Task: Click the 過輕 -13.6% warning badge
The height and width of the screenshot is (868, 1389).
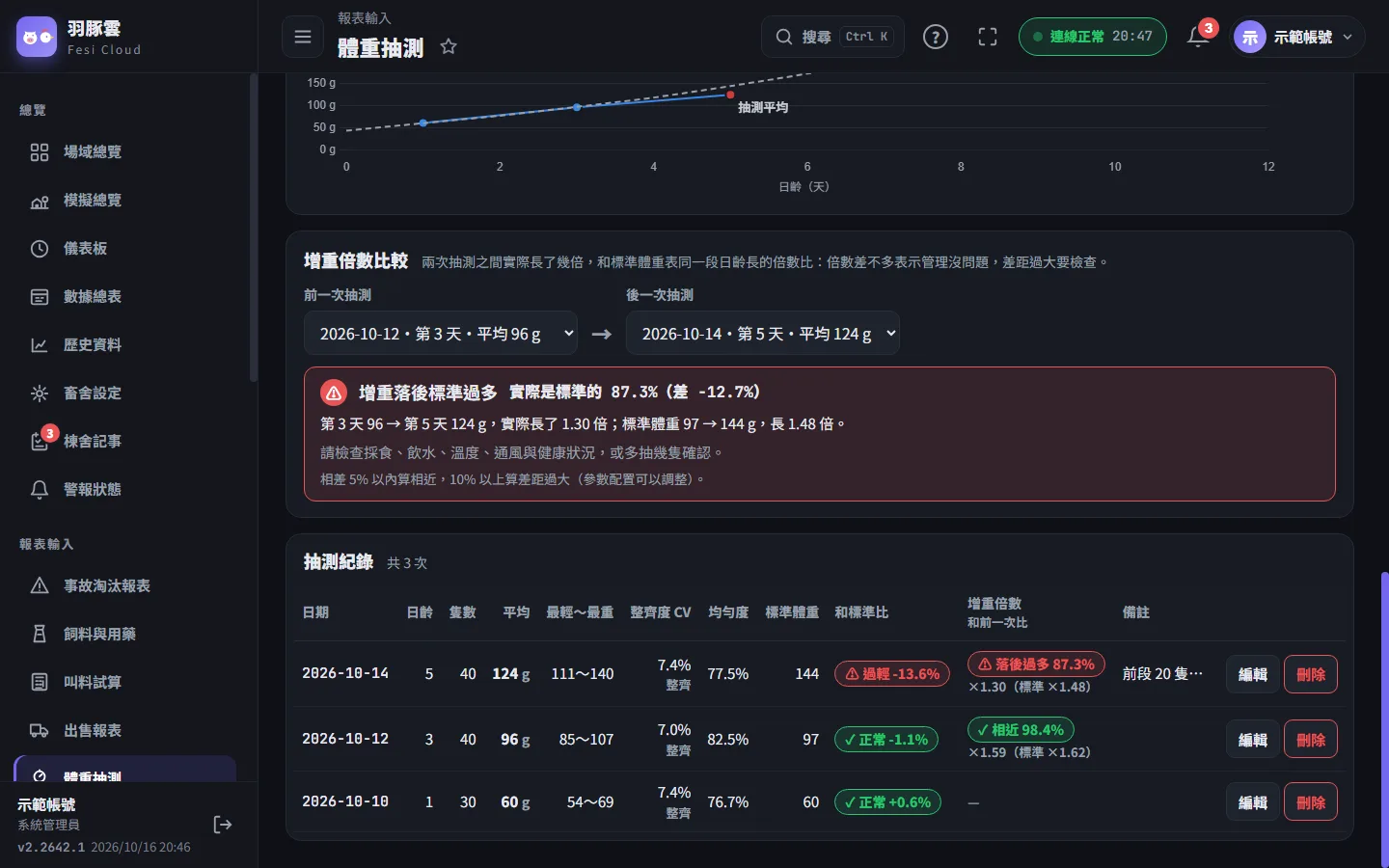Action: click(x=893, y=674)
